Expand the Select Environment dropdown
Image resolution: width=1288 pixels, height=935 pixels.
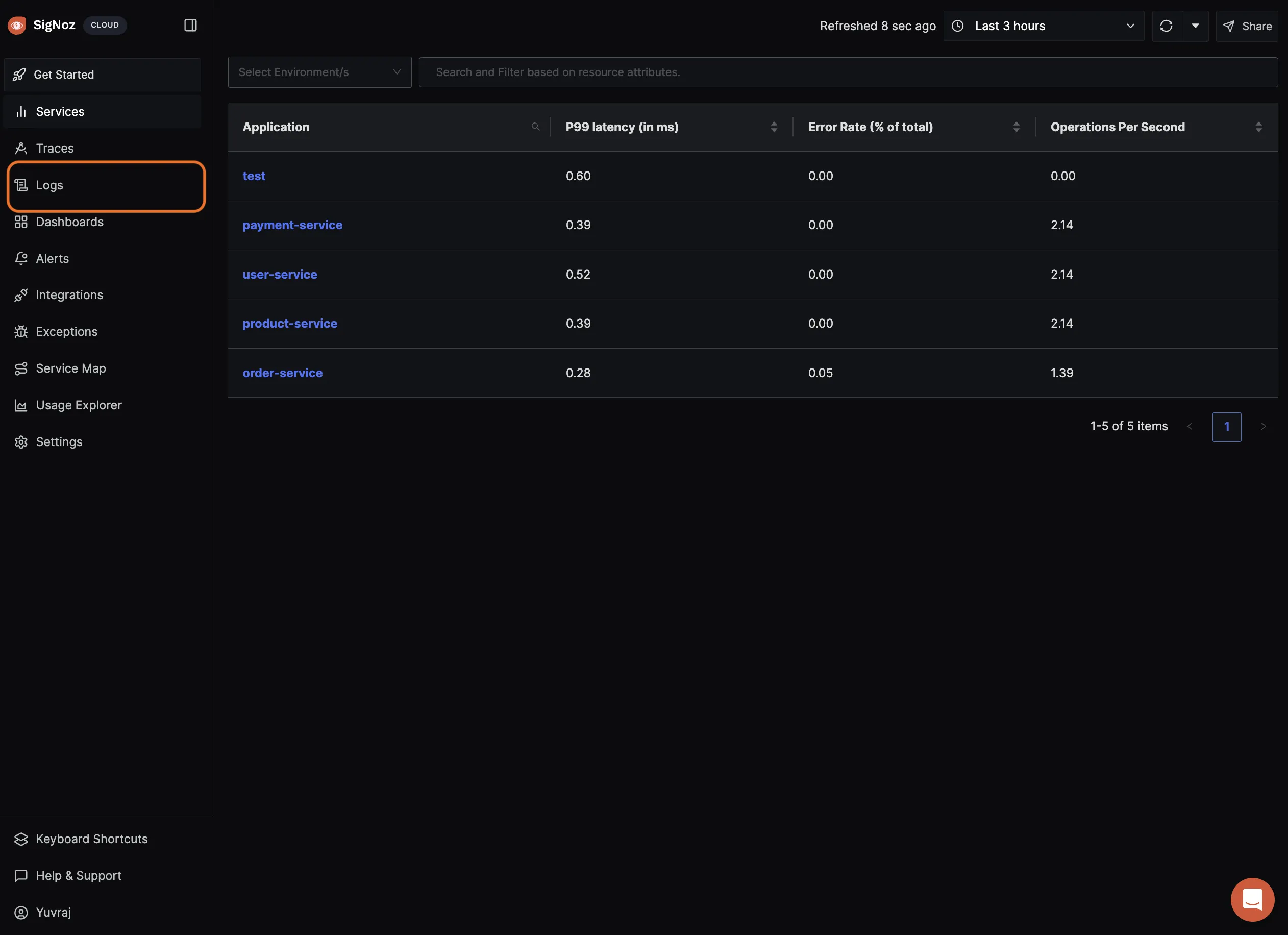pos(319,72)
